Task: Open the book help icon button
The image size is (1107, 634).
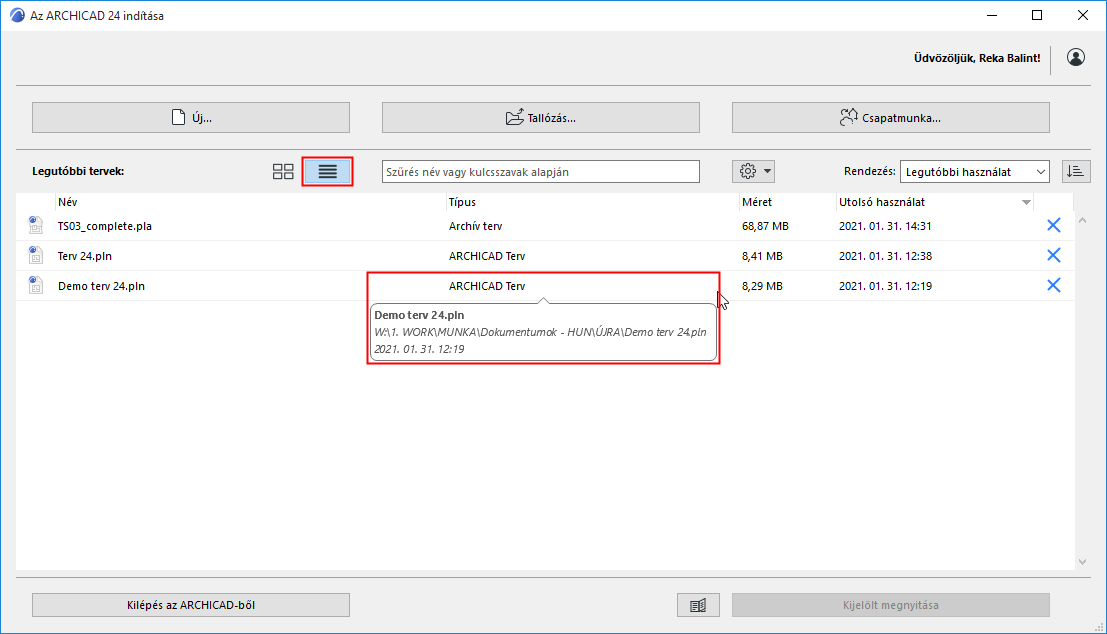Action: point(698,605)
